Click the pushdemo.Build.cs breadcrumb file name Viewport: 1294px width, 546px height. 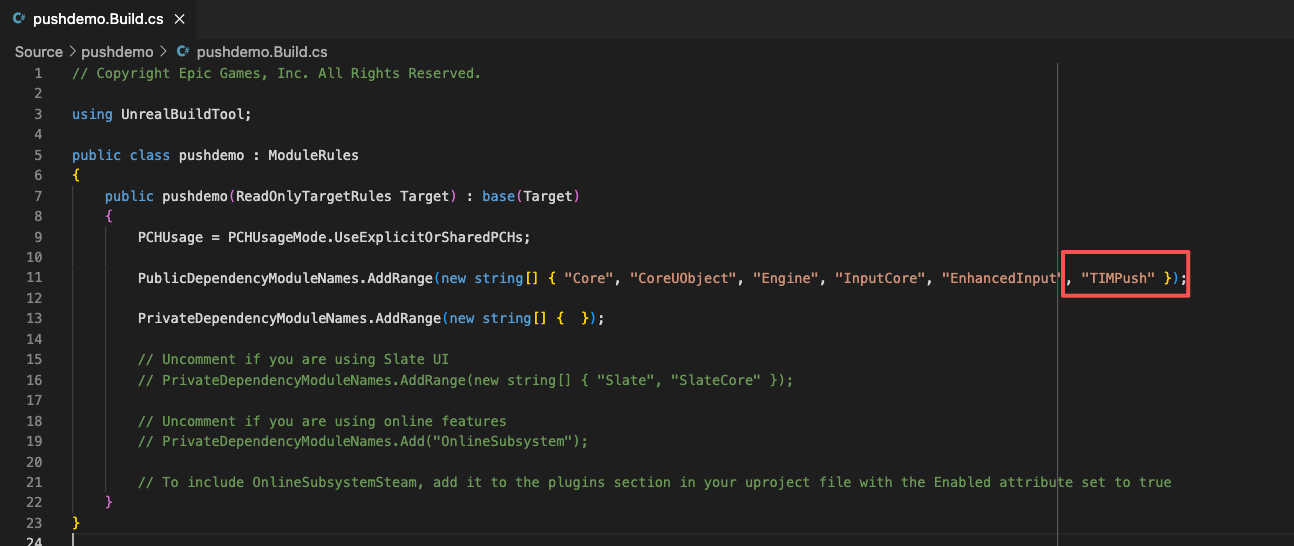pos(262,52)
